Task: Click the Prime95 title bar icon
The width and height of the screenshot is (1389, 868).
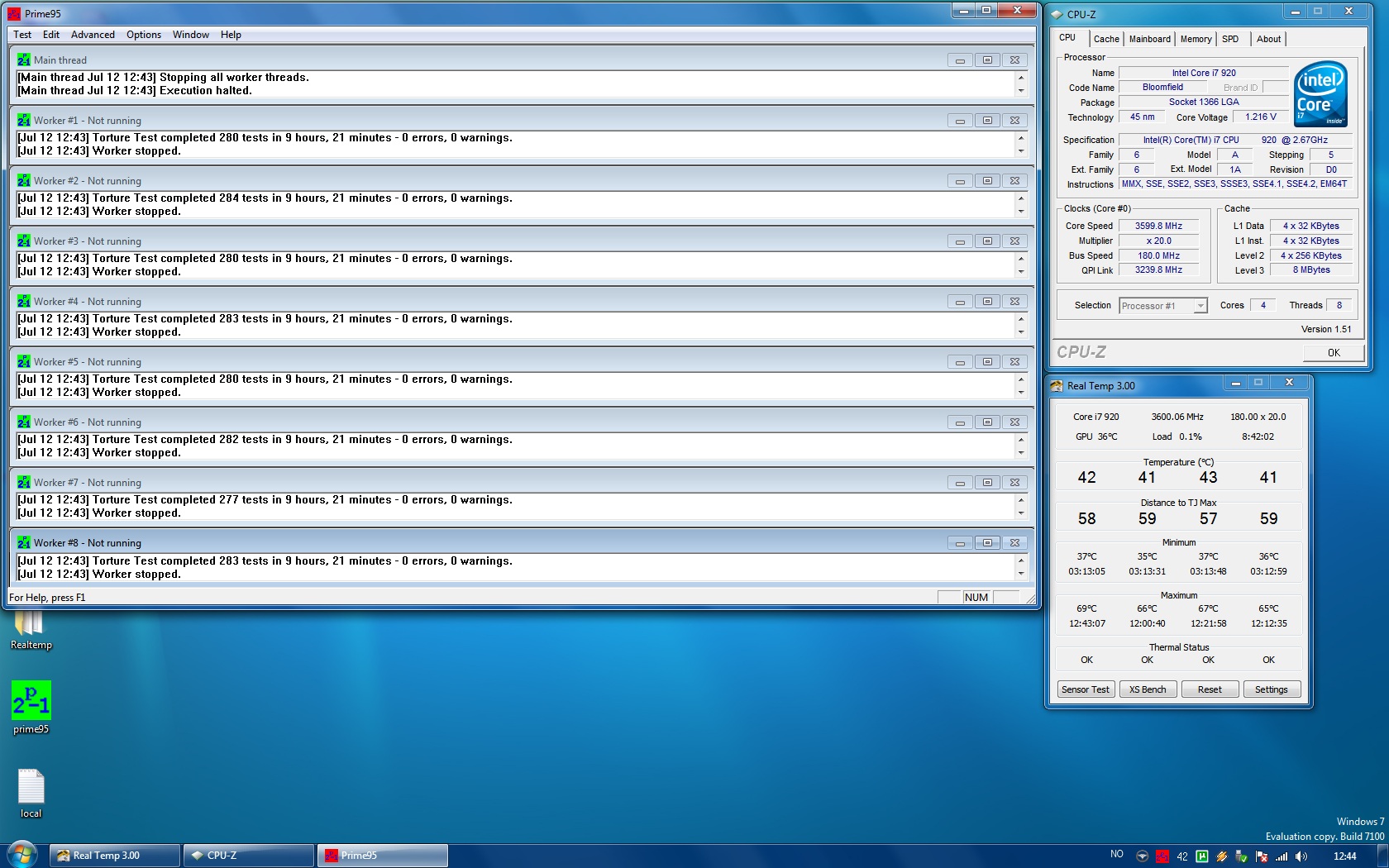Action: tap(14, 13)
